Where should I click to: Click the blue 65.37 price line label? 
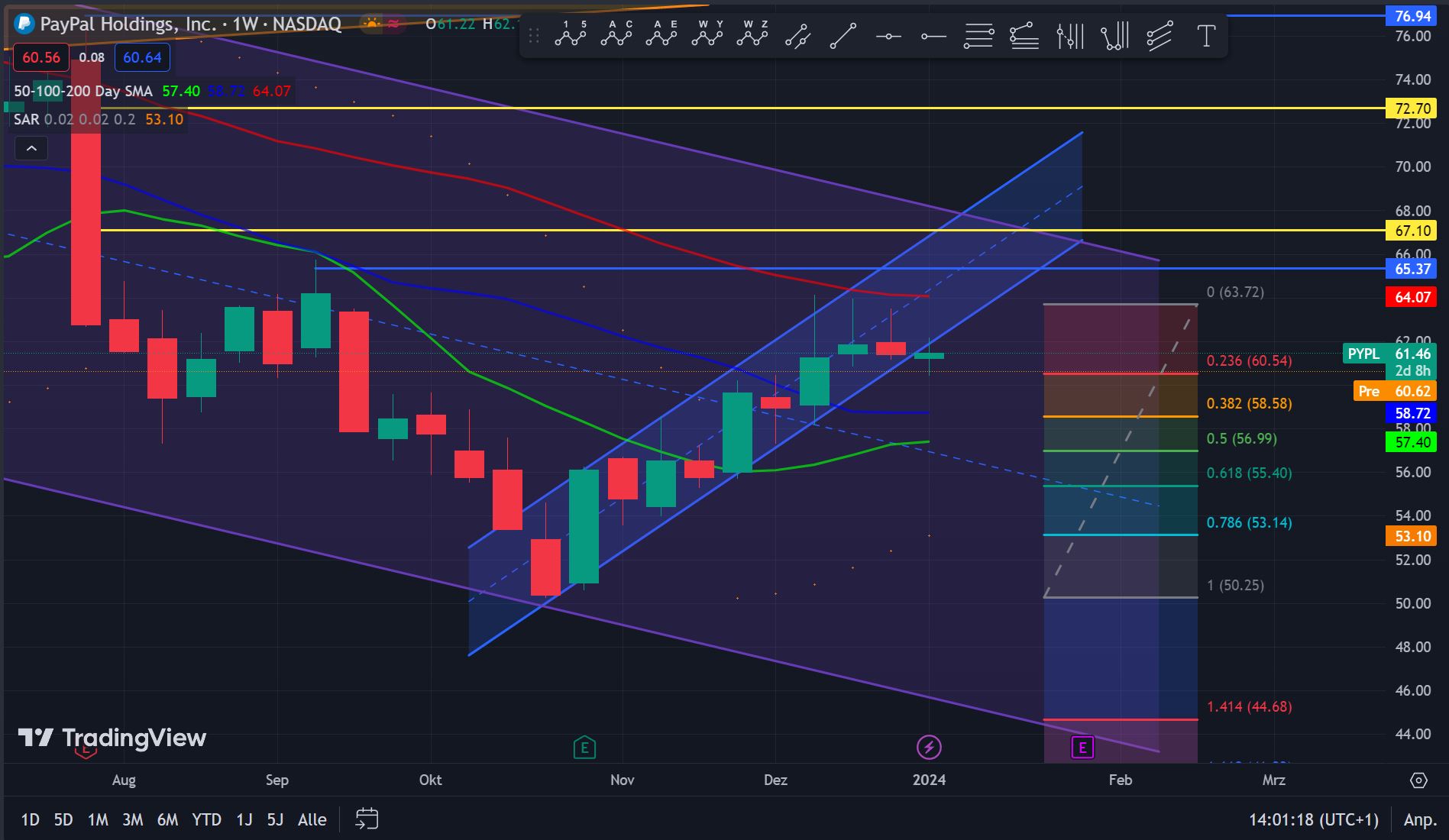(1412, 269)
